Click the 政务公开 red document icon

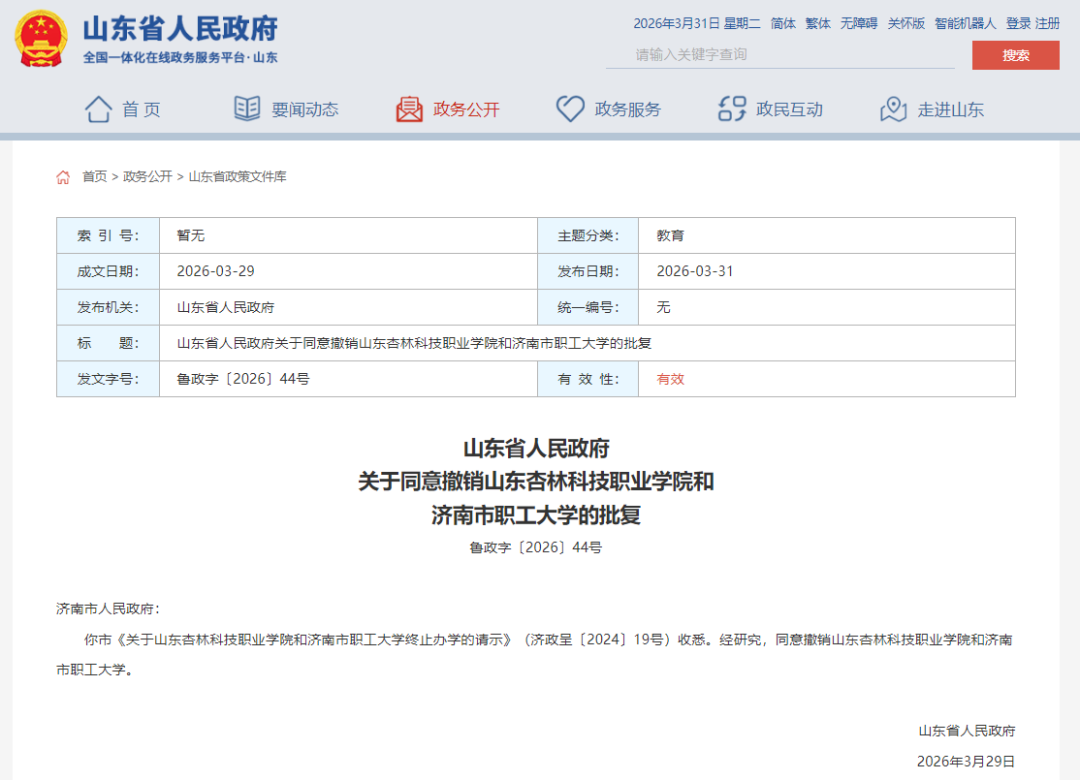tap(409, 109)
